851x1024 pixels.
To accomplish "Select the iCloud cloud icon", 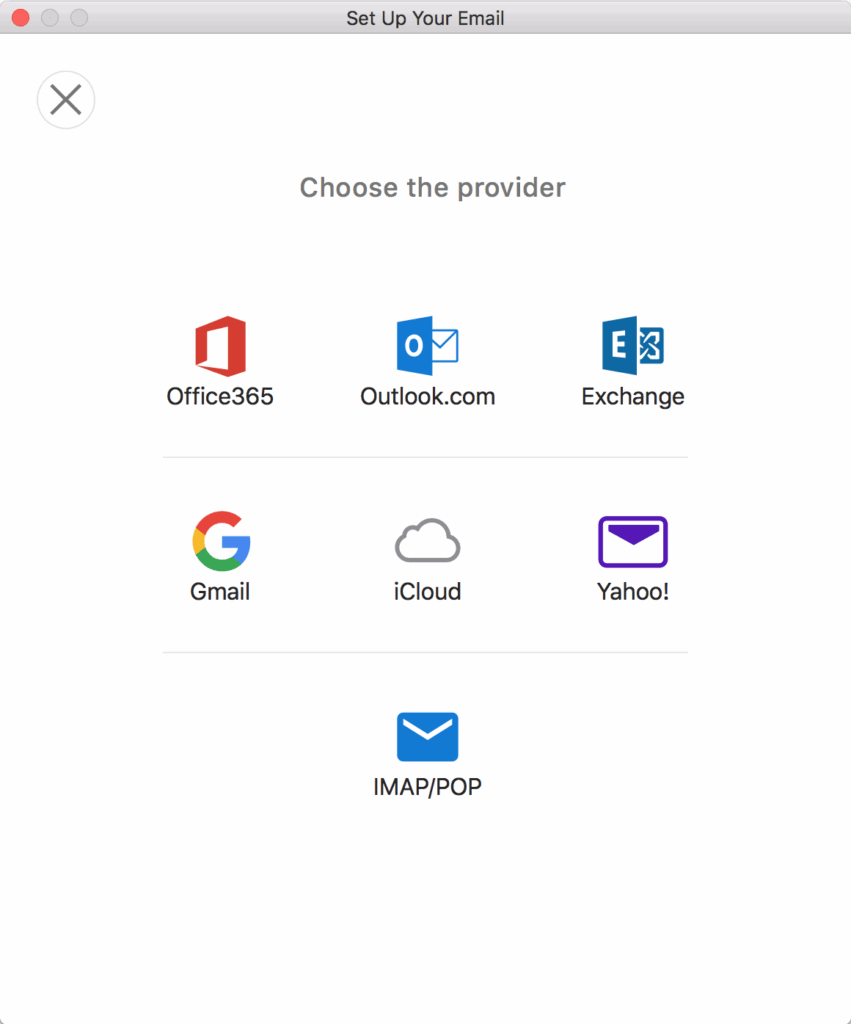I will (x=427, y=541).
